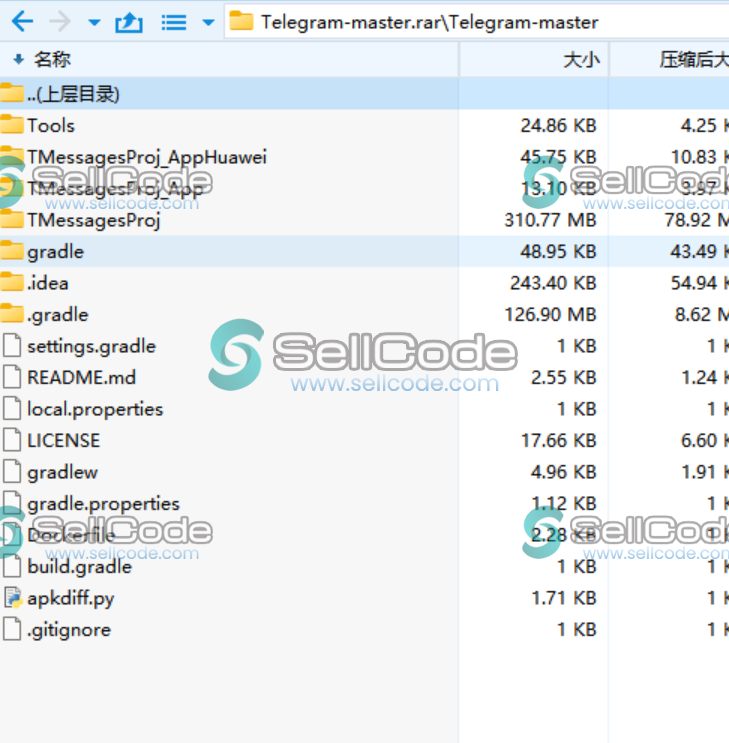Click the settings.gradle file name
The image size is (729, 743).
(x=91, y=346)
